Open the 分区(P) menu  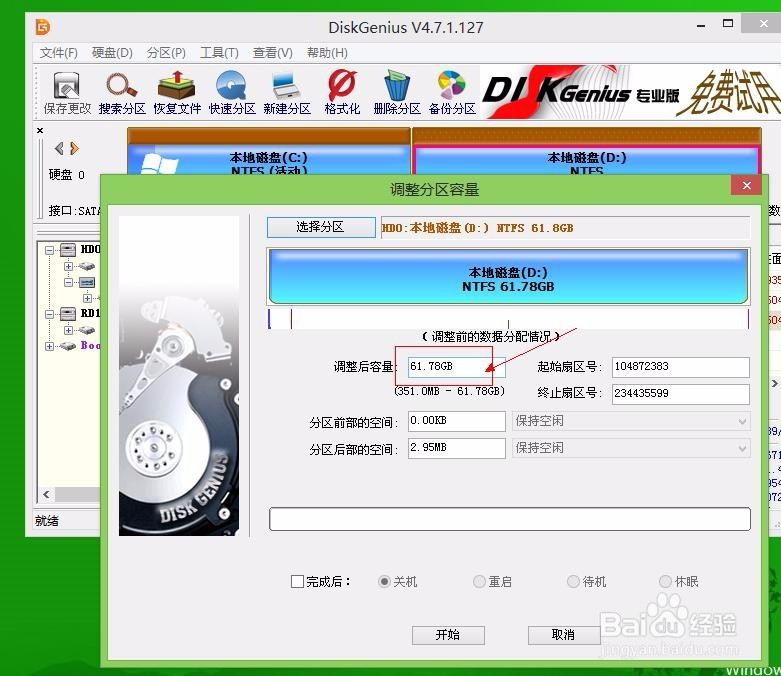166,52
